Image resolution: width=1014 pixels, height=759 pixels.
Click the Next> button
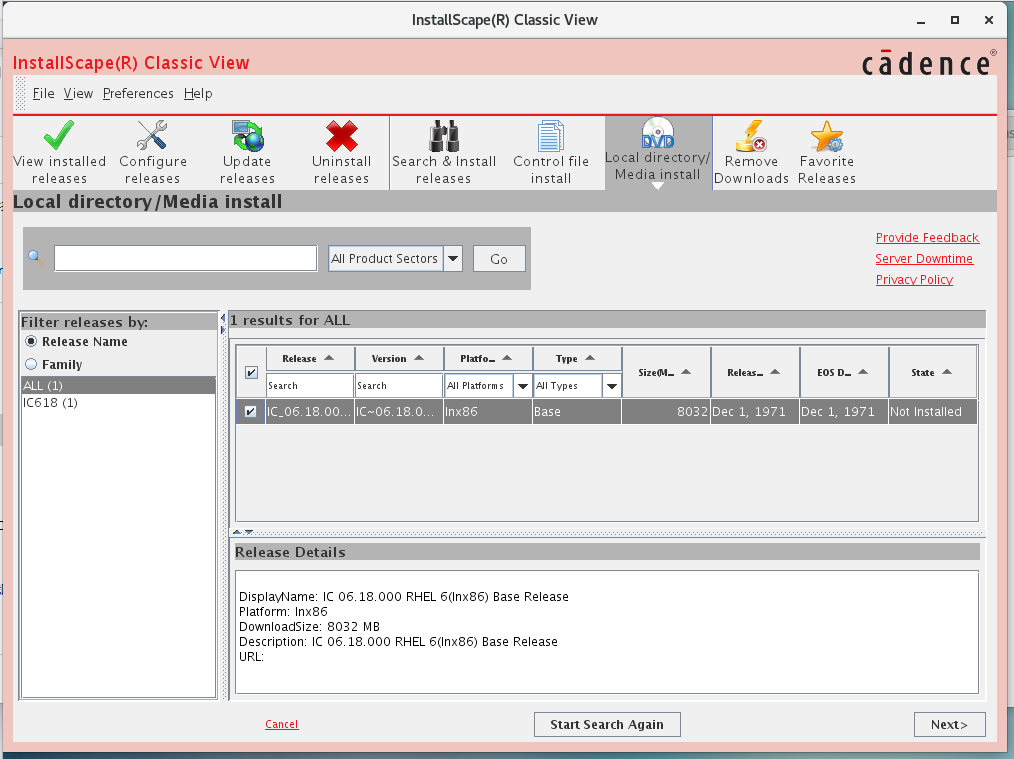click(949, 725)
